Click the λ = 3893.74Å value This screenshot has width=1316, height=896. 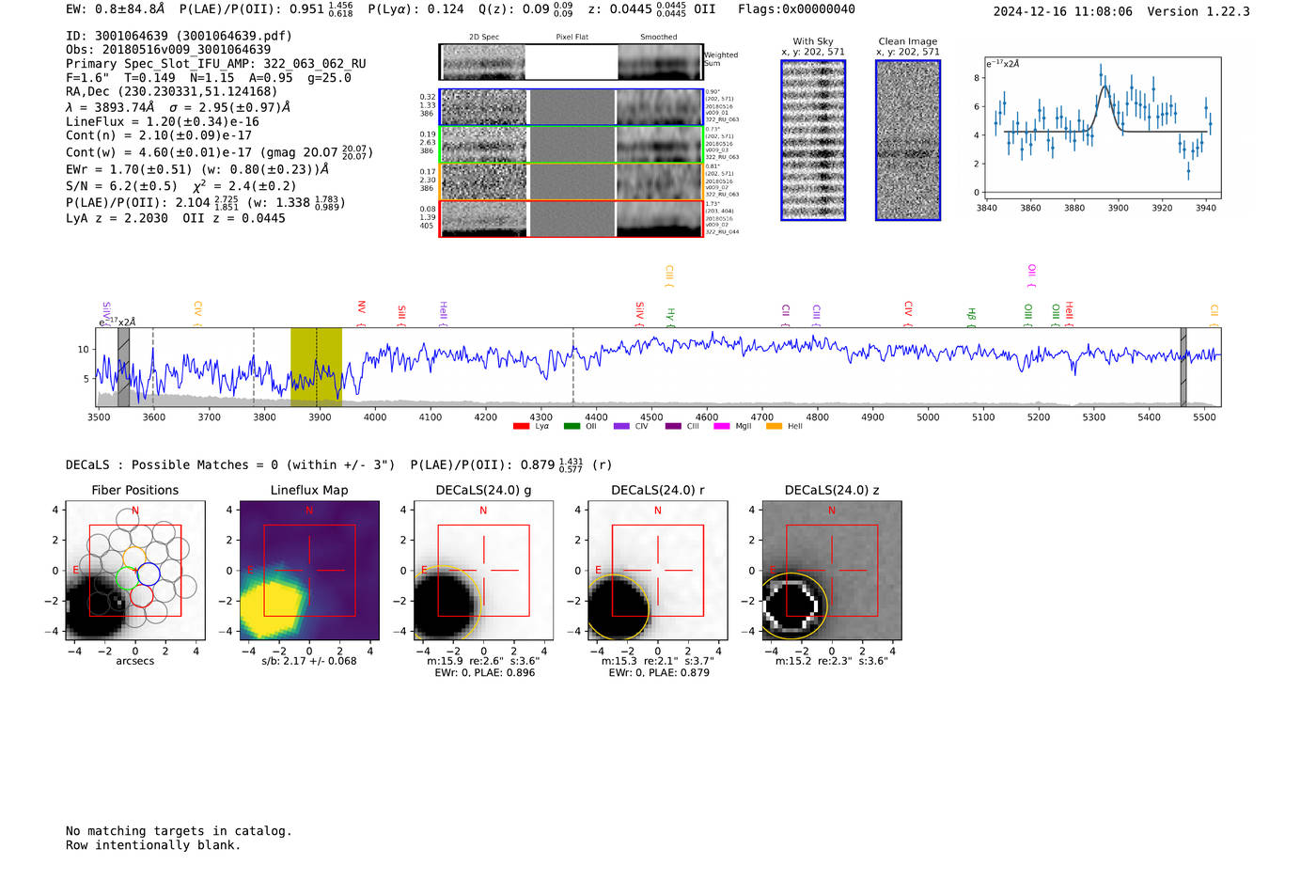click(110, 107)
